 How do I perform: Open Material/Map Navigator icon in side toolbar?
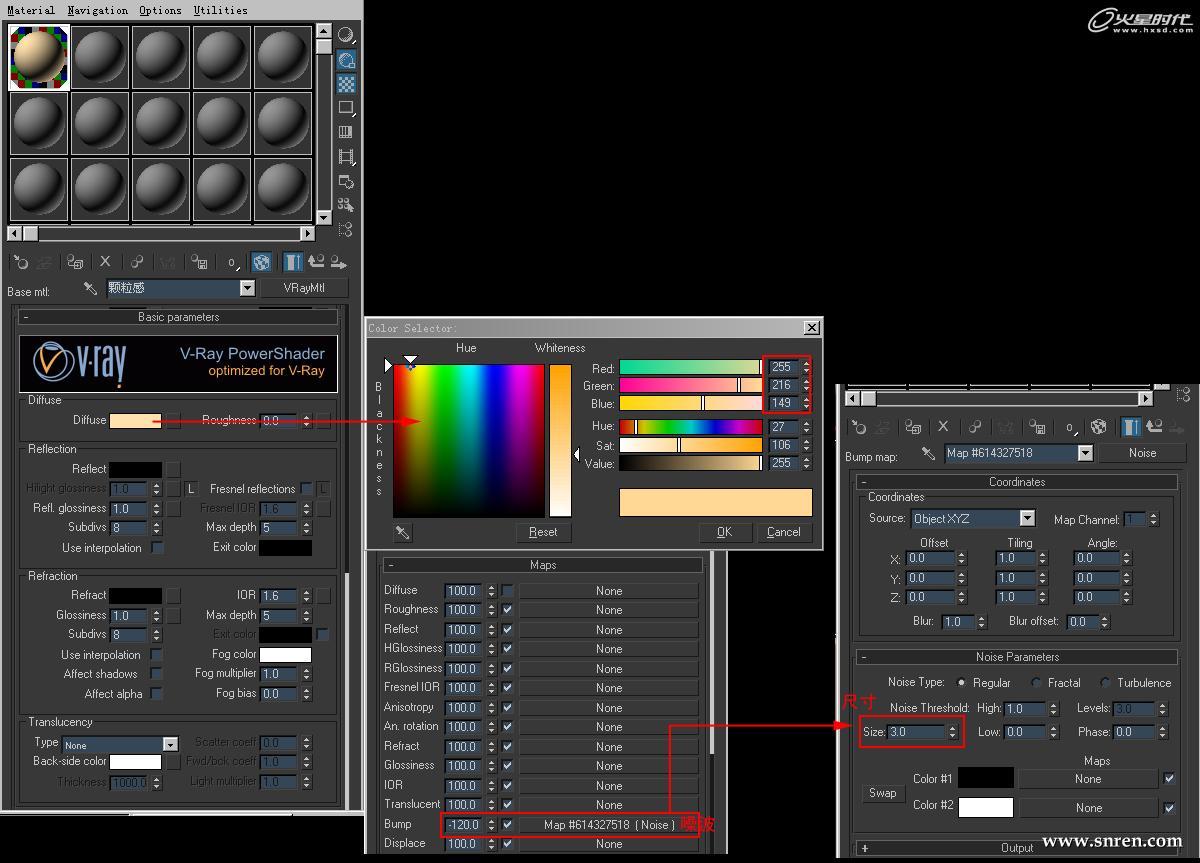(345, 229)
